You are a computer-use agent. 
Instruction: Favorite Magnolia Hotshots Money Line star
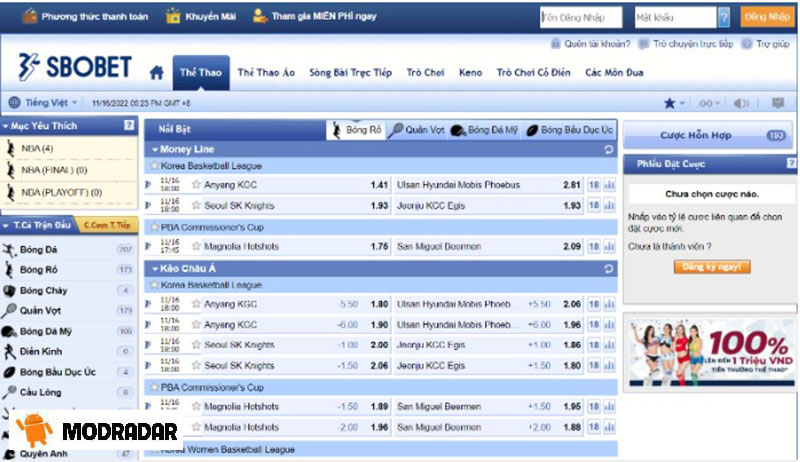coord(196,246)
